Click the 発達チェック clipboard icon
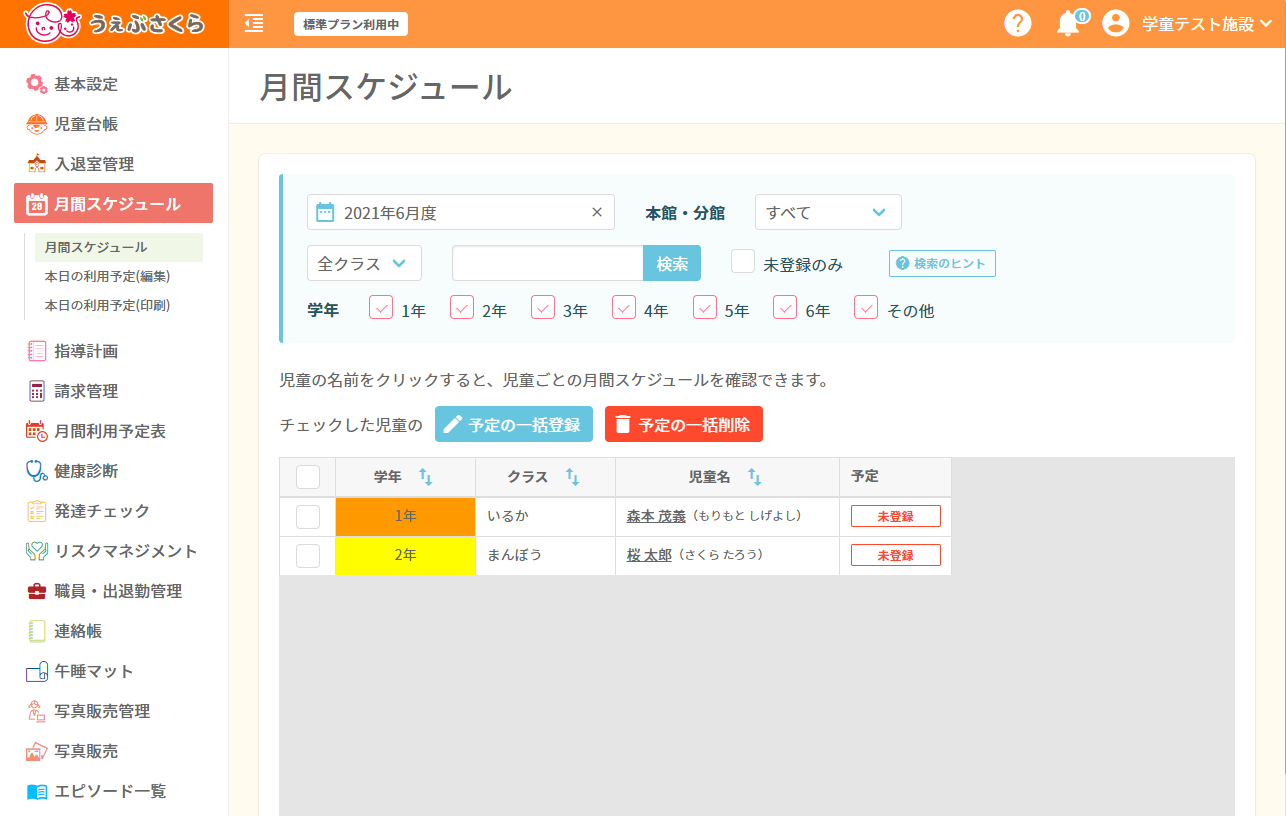 [x=36, y=511]
